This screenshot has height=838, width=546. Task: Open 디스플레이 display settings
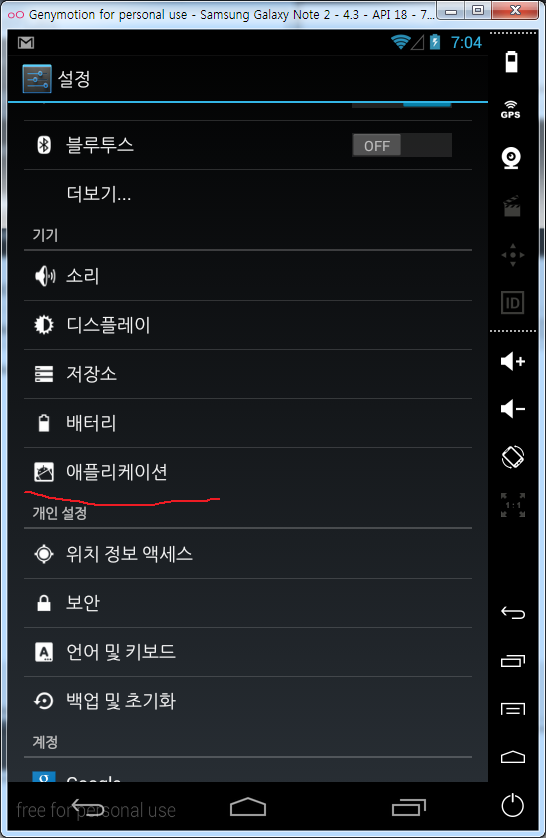tap(248, 325)
